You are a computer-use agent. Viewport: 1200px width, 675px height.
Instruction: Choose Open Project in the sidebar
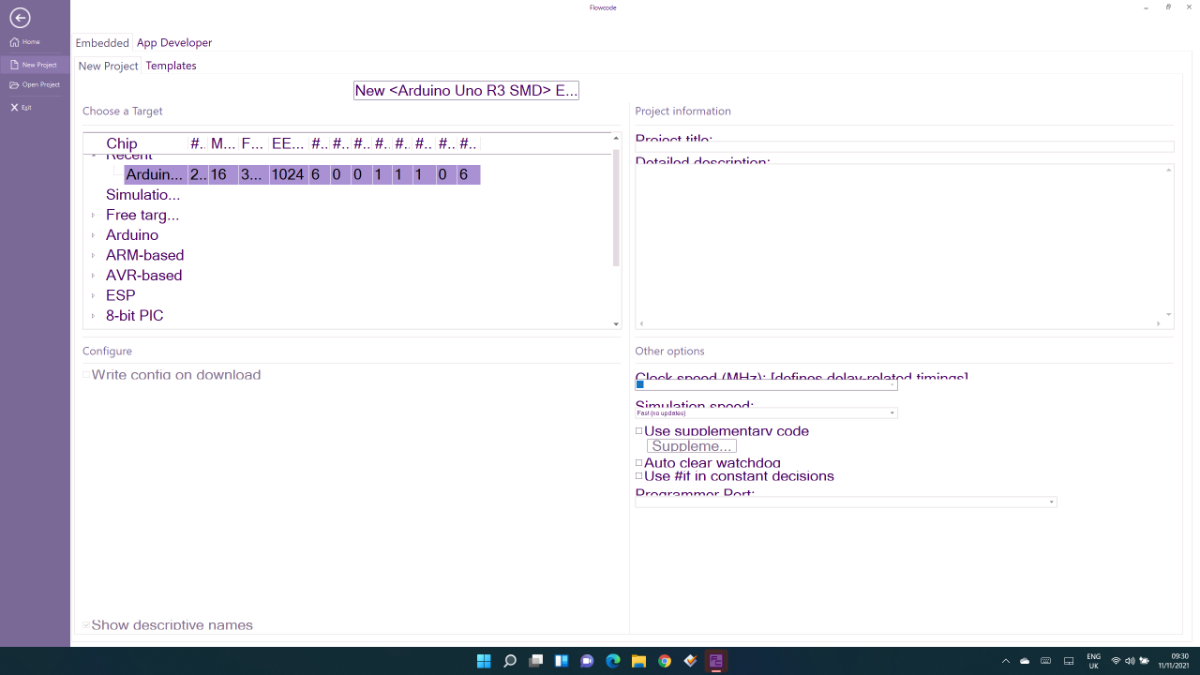pos(36,85)
